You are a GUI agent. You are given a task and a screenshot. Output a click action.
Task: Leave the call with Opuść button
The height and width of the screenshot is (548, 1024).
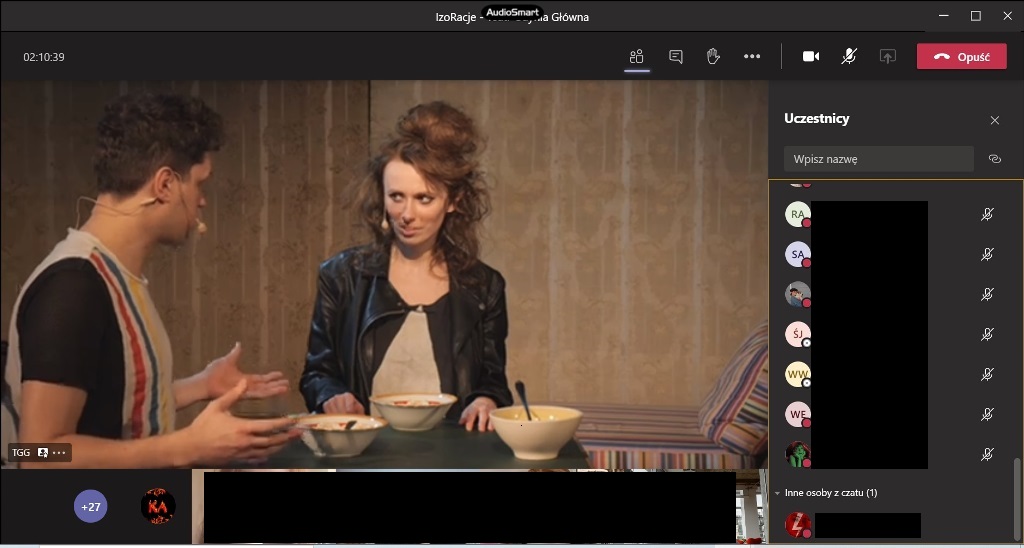[961, 57]
